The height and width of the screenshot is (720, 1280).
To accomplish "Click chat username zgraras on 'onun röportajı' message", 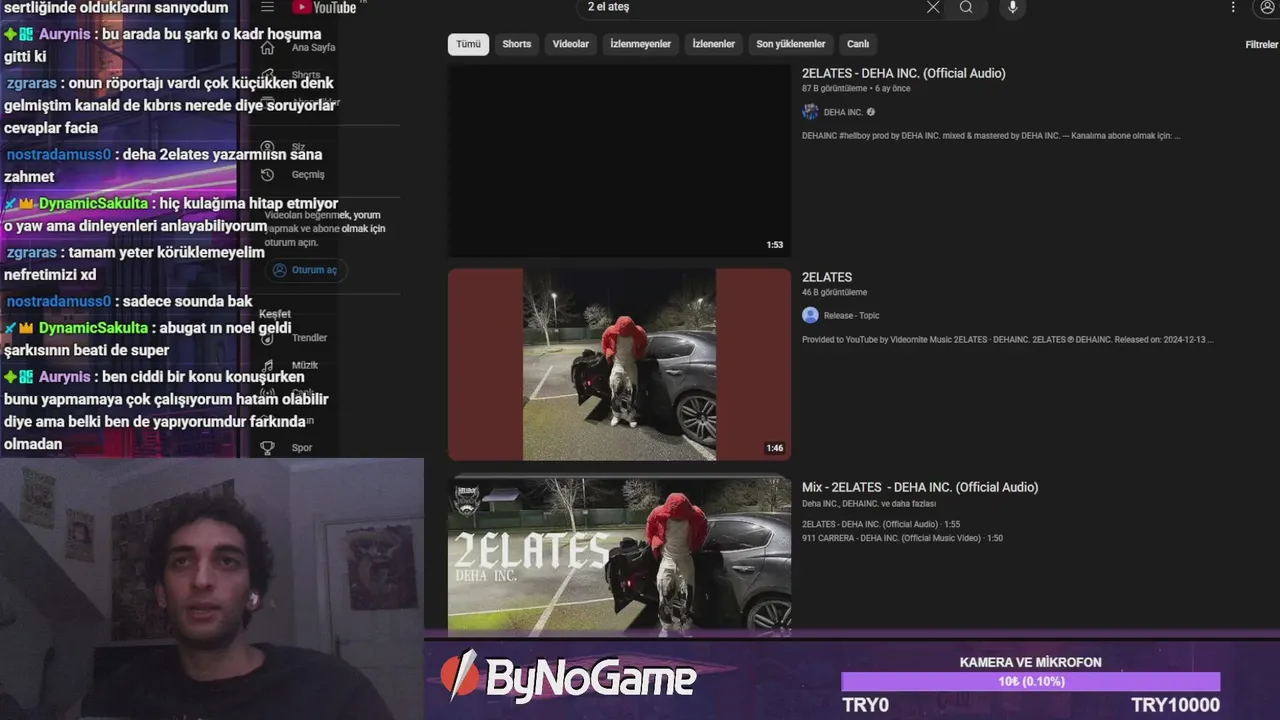I will tap(31, 83).
